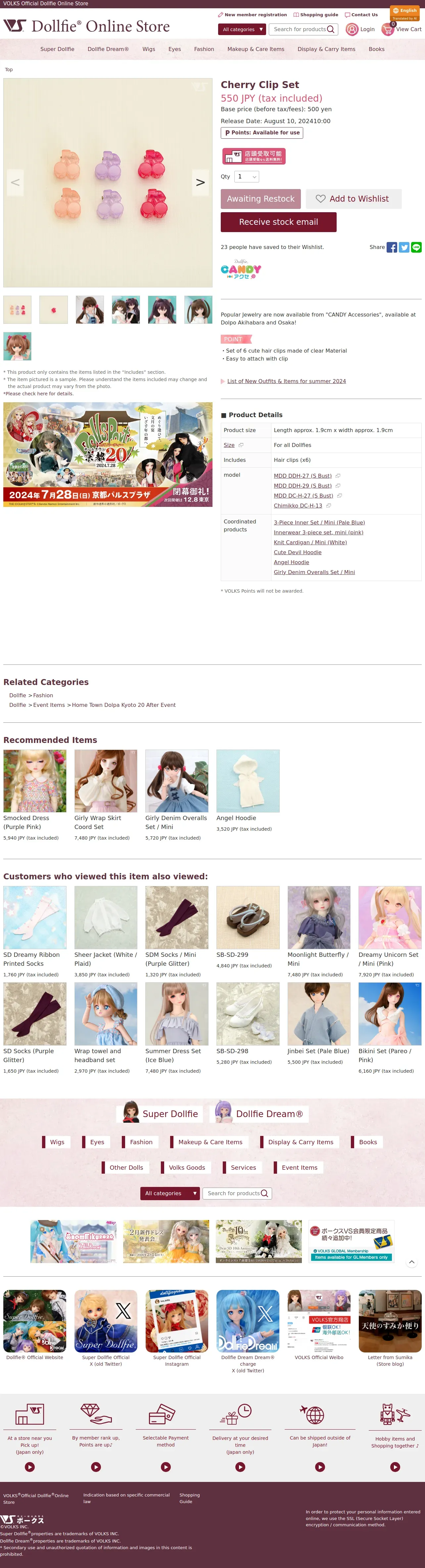Open the Super Dollfie navigation menu
The height and width of the screenshot is (1568, 425).
tap(57, 49)
